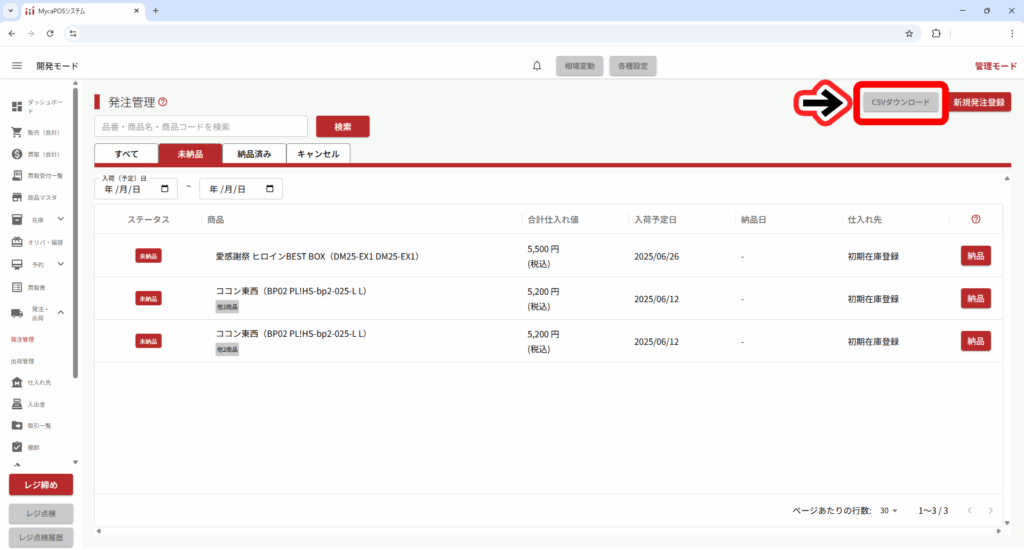Click the help icon in table header

coord(975,219)
